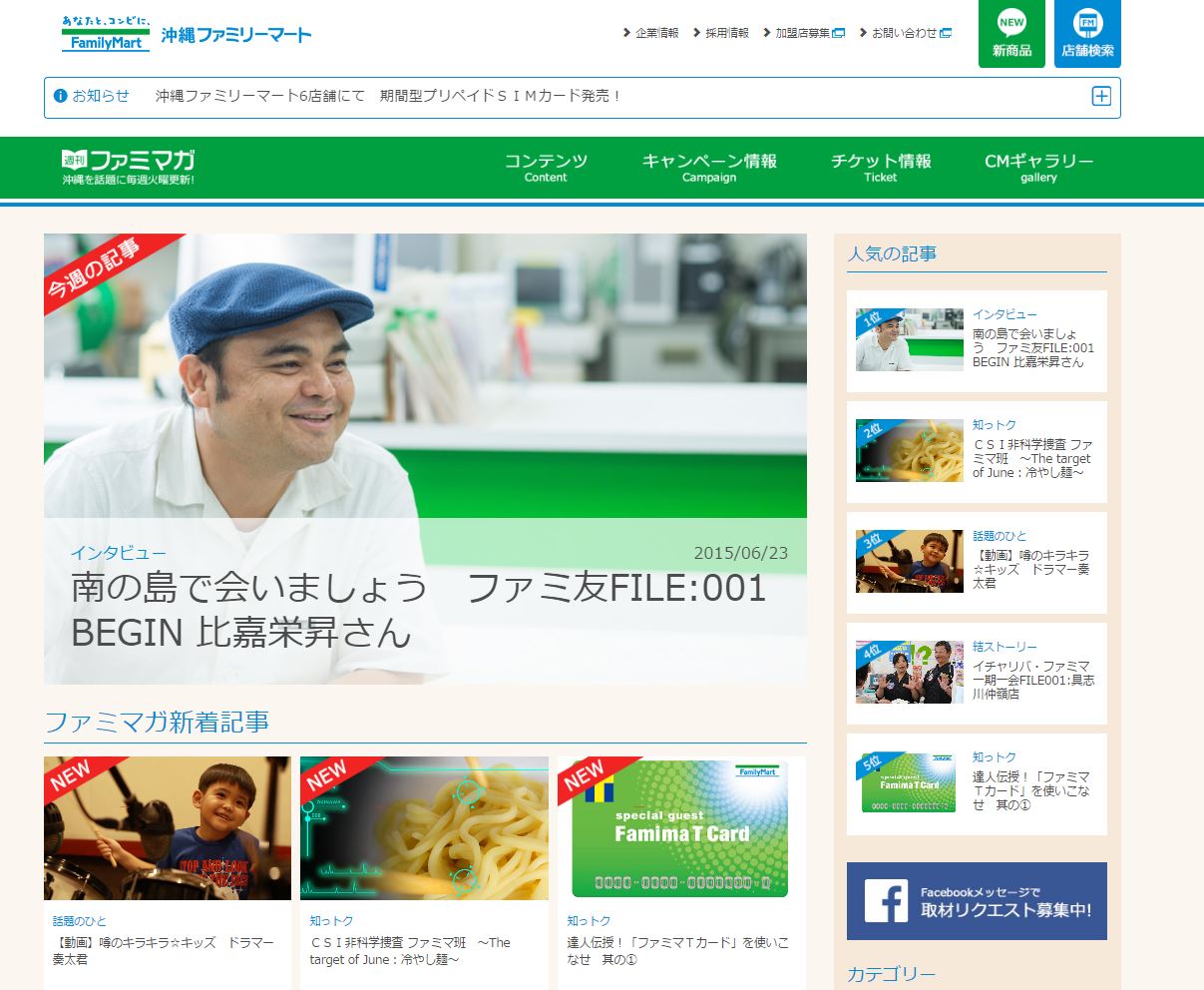The width and height of the screenshot is (1204, 990).
Task: Open 2位 noodle article thumbnail
Action: [910, 450]
